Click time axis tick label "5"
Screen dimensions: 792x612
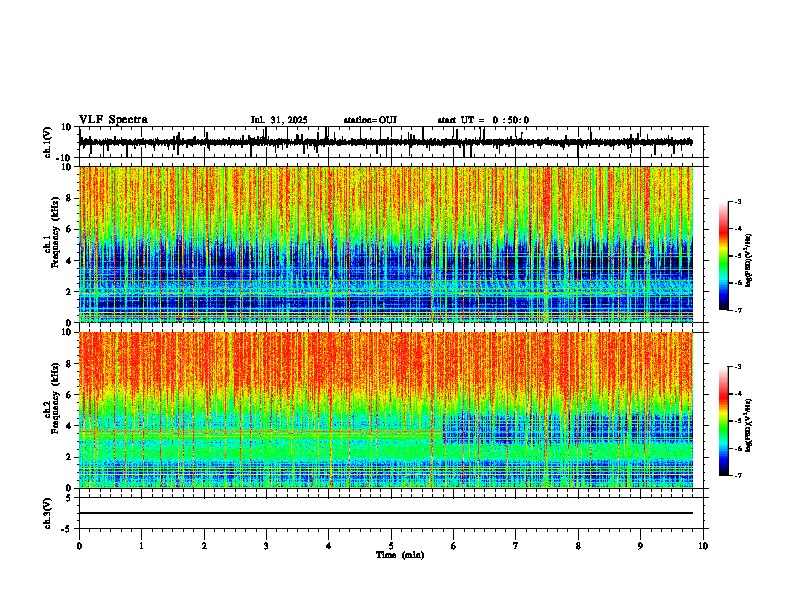pyautogui.click(x=391, y=546)
